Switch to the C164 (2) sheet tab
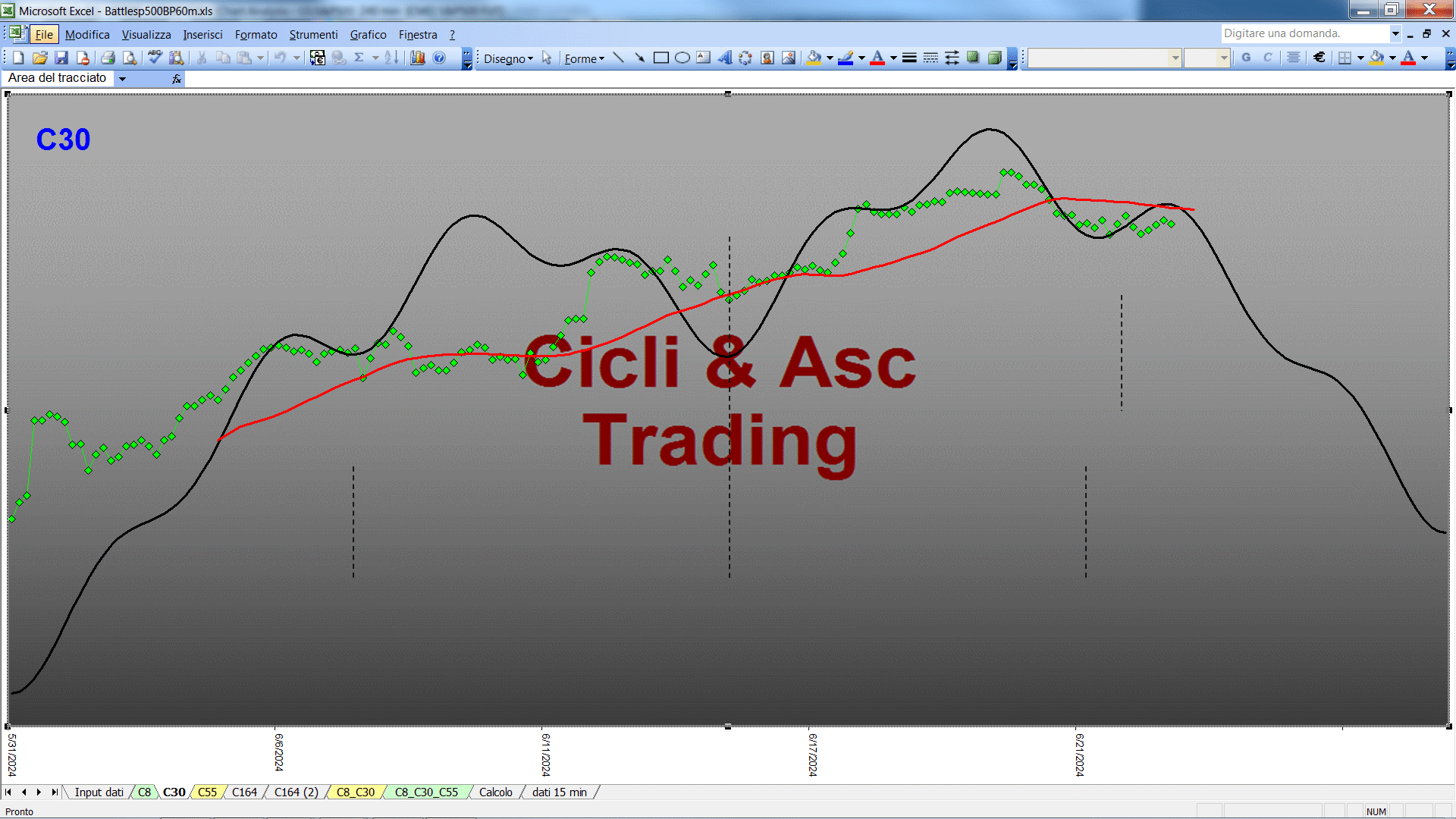The height and width of the screenshot is (819, 1456). 296,792
